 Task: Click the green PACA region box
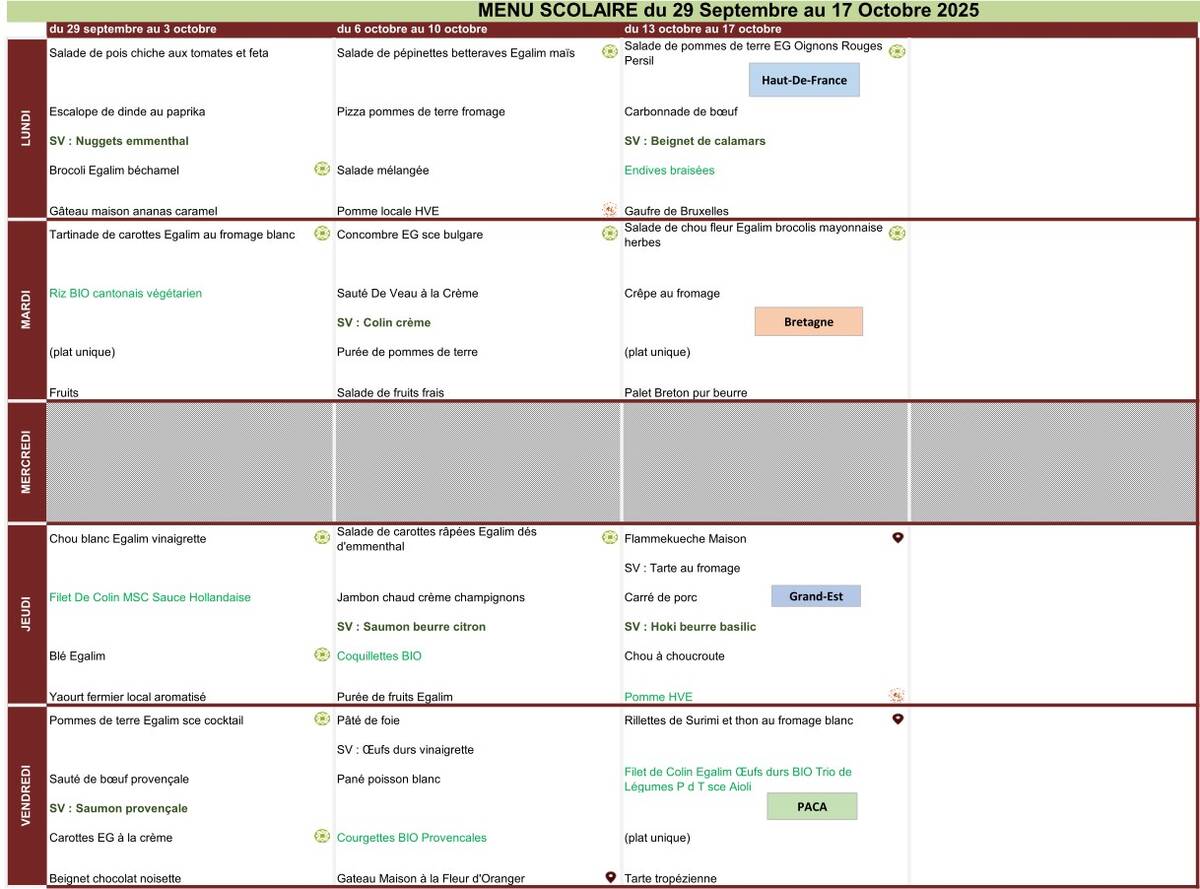click(x=812, y=806)
